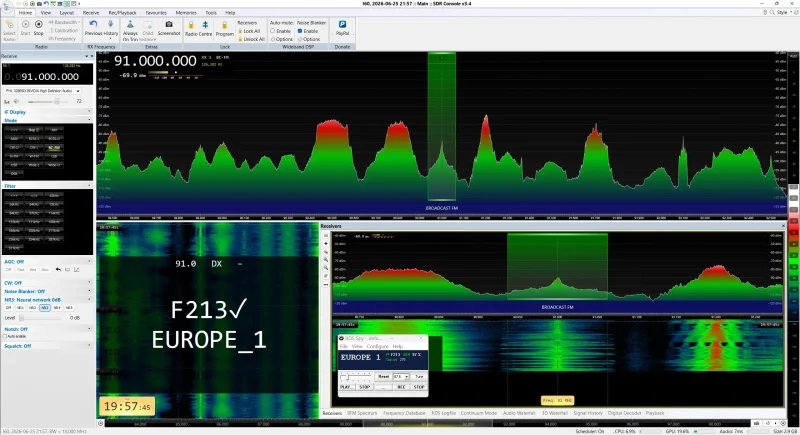Click the AGC undo arrow icon

[58, 269]
